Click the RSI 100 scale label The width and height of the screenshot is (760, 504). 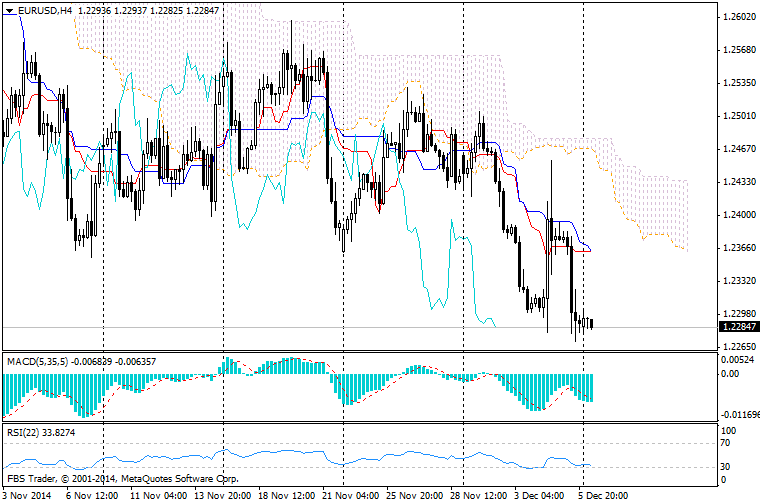pos(729,430)
